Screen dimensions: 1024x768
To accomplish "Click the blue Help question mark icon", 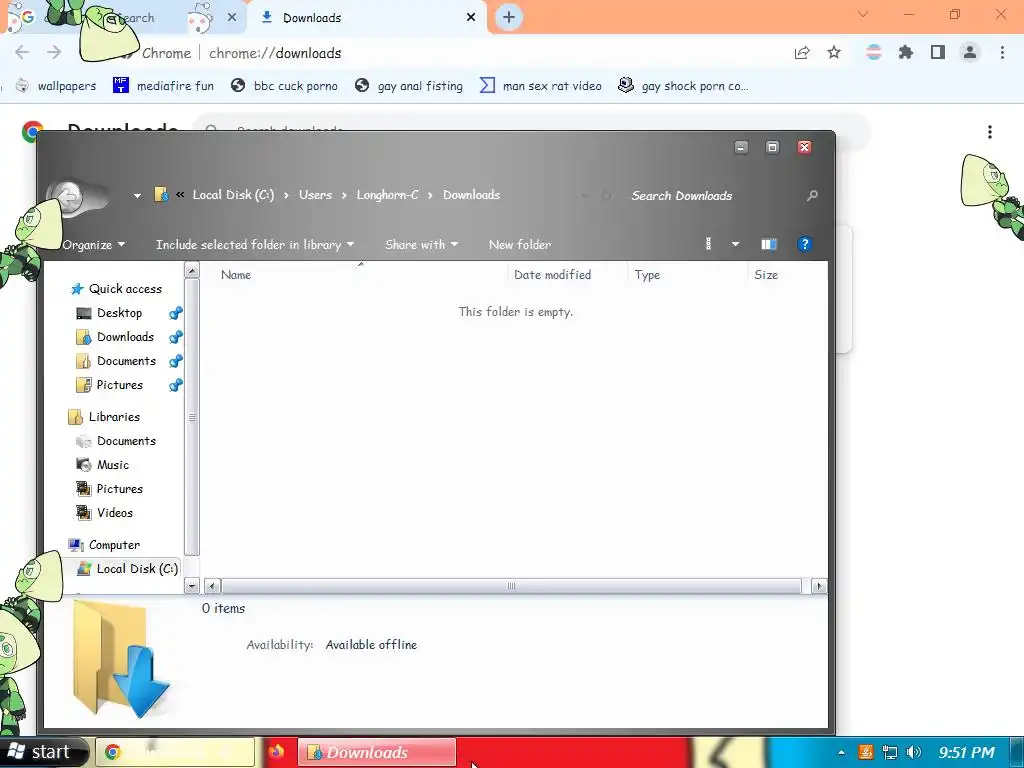I will [805, 244].
